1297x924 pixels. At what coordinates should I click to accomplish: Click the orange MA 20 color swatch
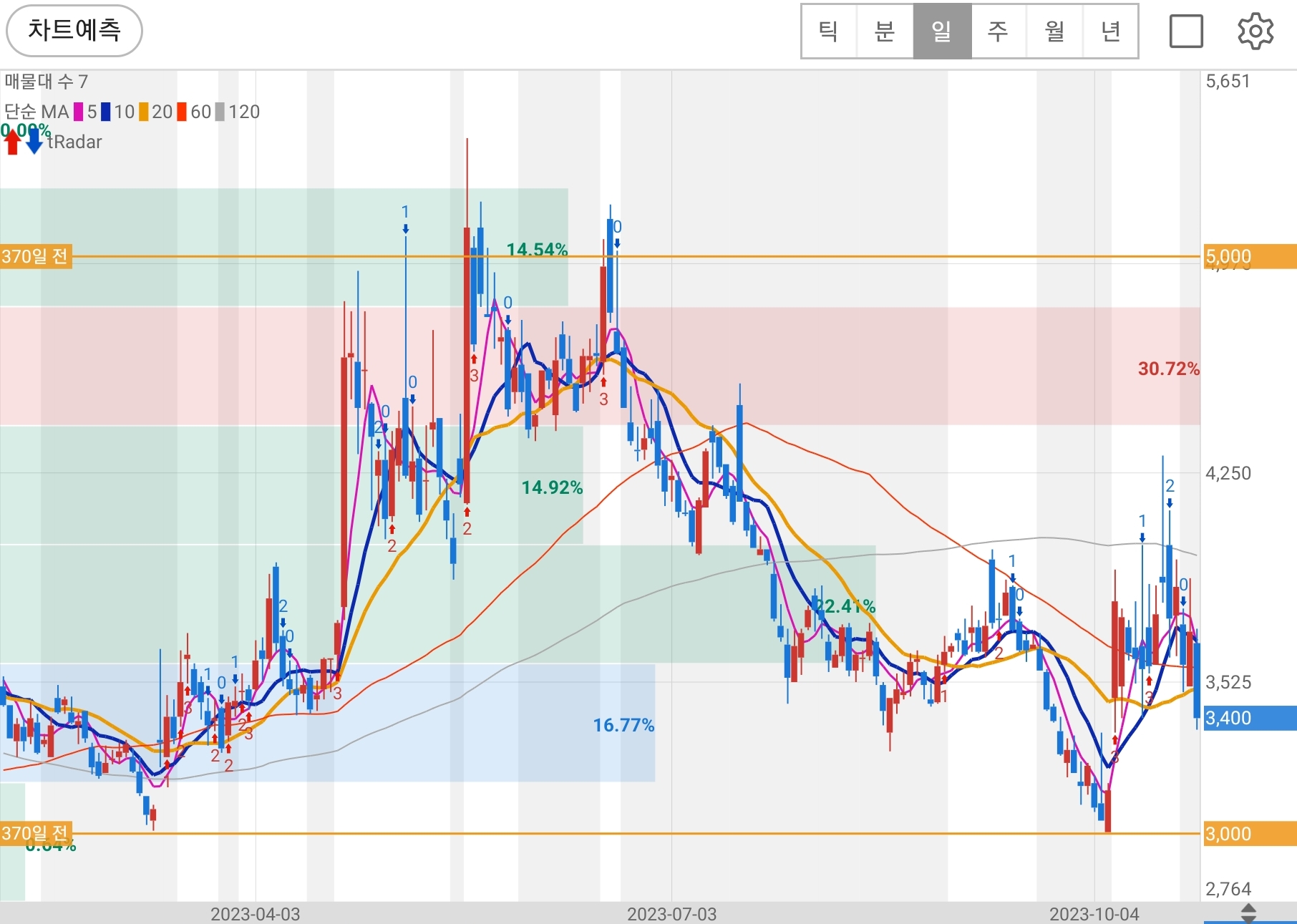(x=144, y=112)
